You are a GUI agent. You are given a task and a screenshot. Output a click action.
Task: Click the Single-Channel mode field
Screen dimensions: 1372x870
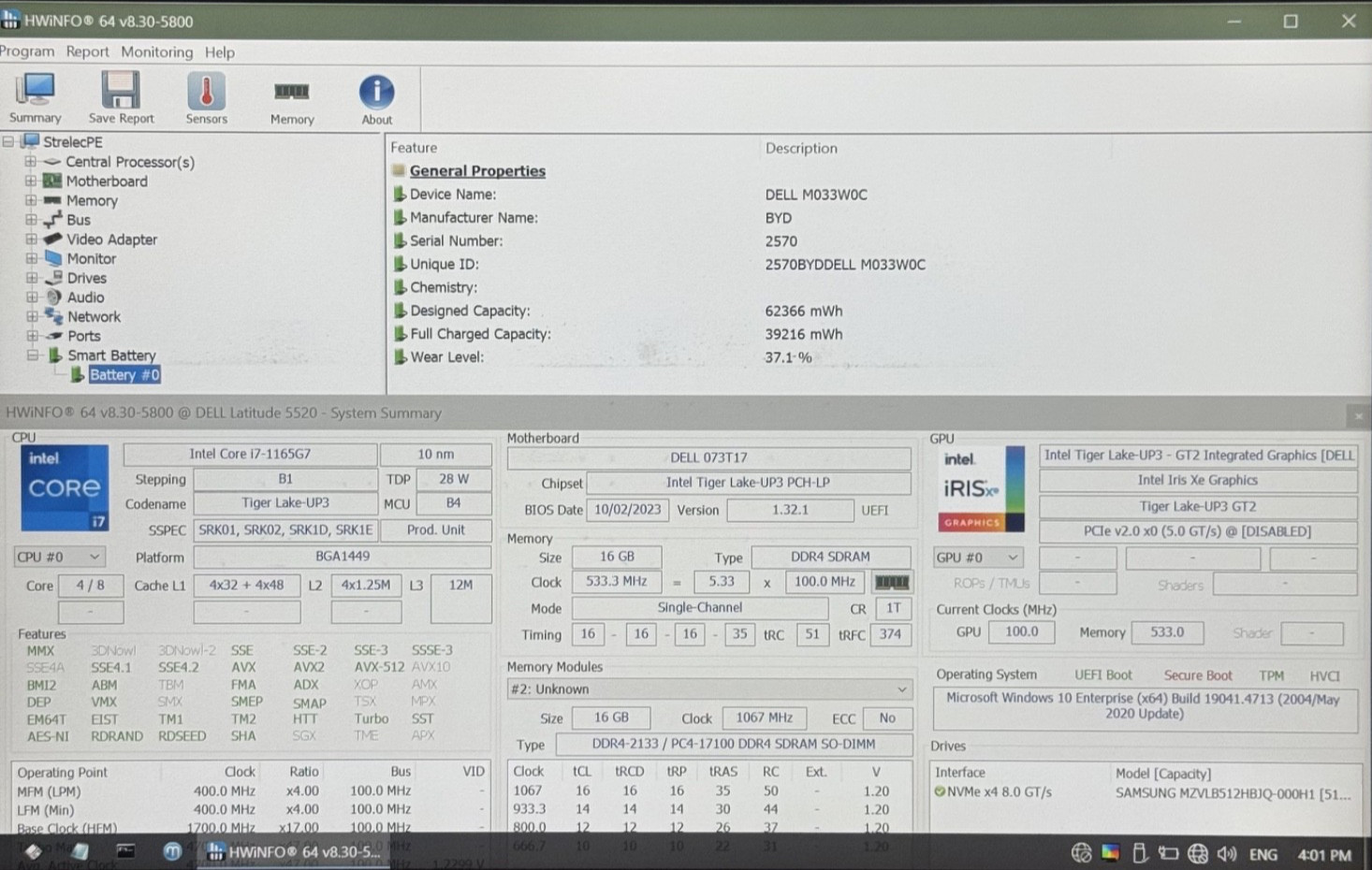coord(699,608)
